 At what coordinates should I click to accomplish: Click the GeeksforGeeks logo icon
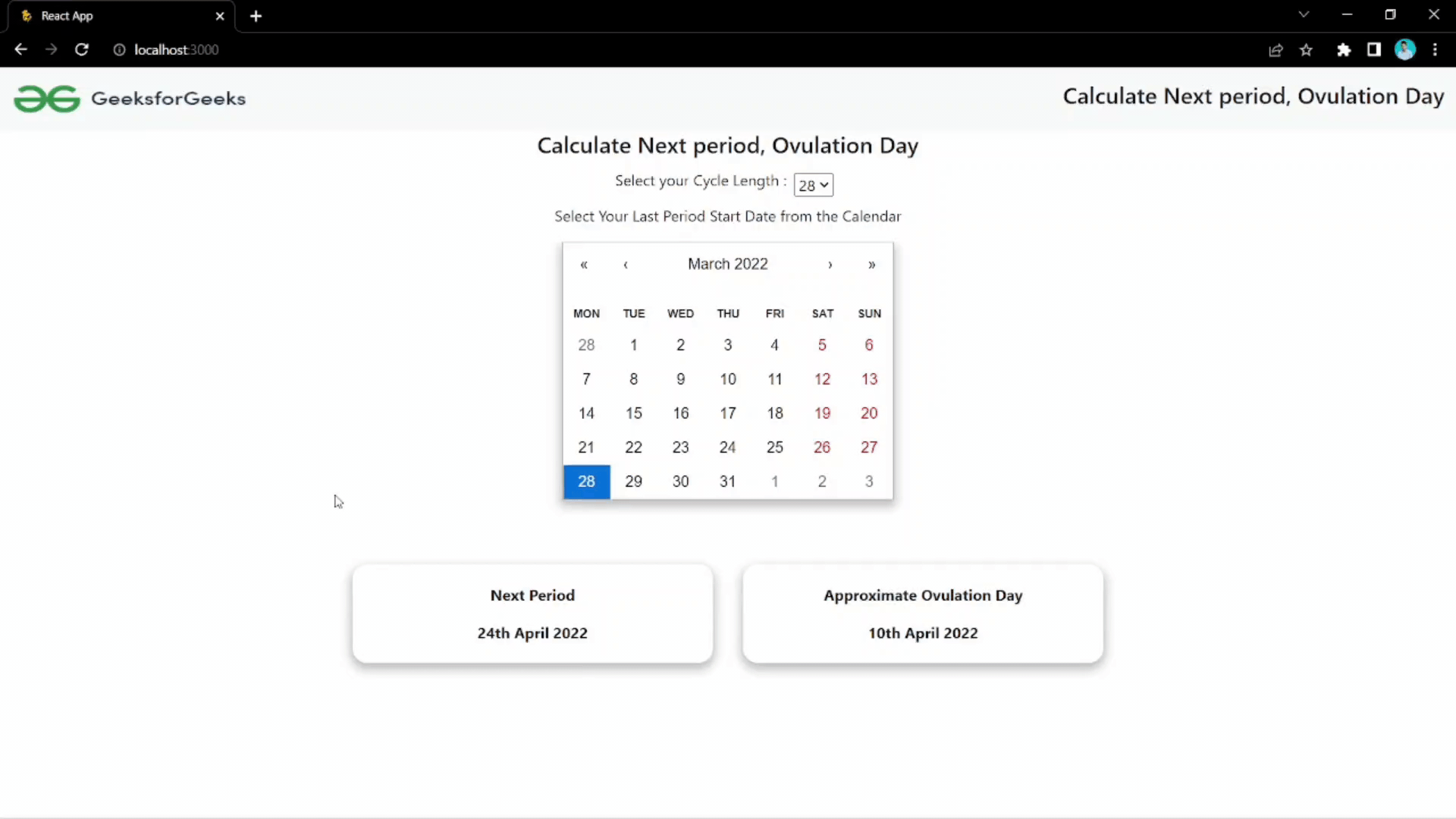pyautogui.click(x=46, y=98)
